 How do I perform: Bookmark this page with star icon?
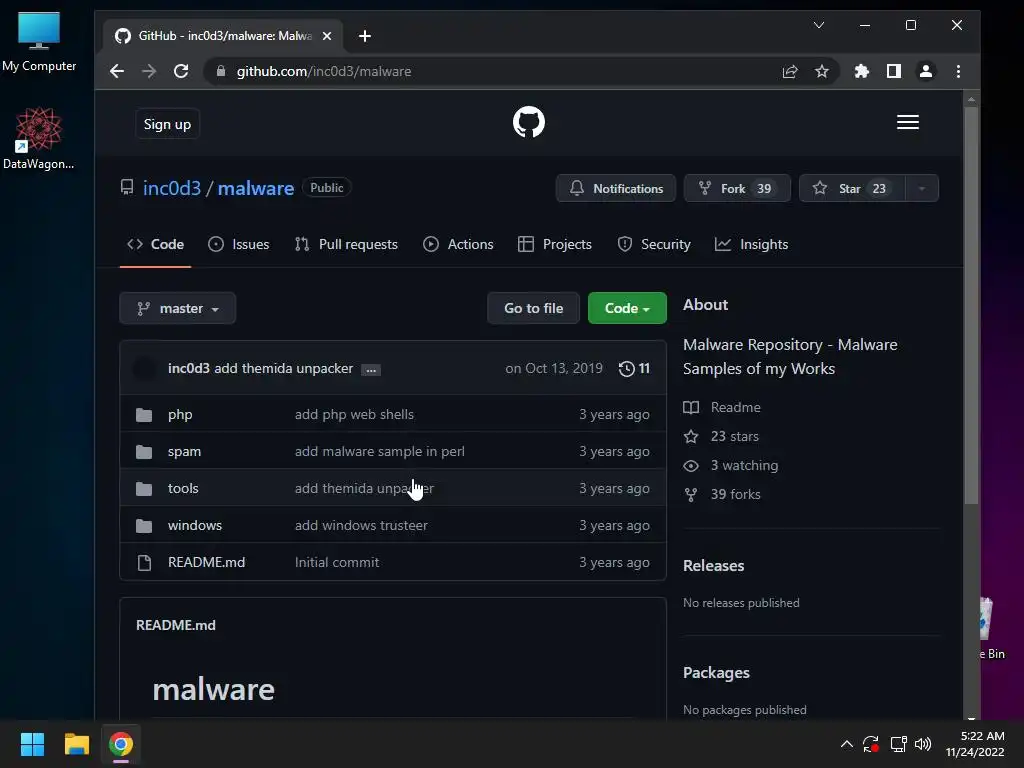(x=822, y=71)
